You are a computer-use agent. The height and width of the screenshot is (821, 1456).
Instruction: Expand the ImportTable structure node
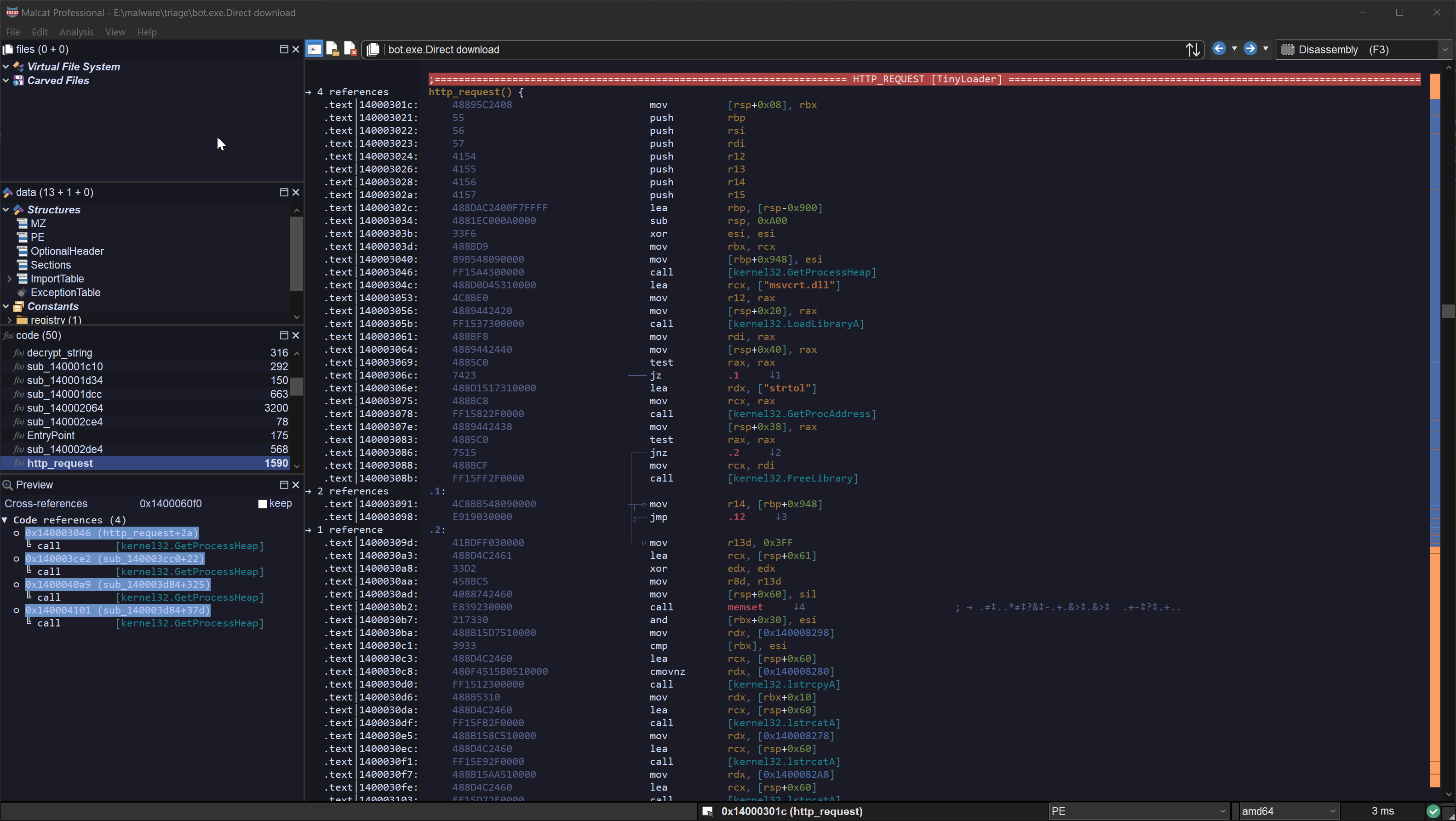click(x=10, y=278)
